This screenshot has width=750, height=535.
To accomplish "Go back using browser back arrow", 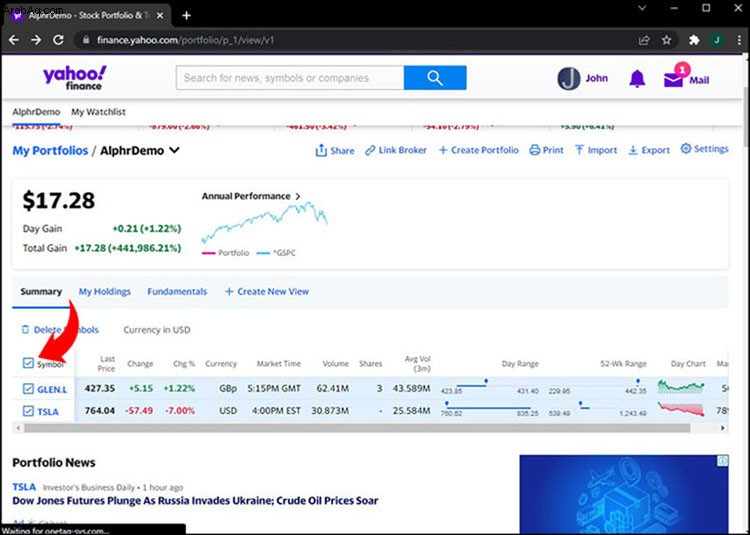I will point(14,40).
